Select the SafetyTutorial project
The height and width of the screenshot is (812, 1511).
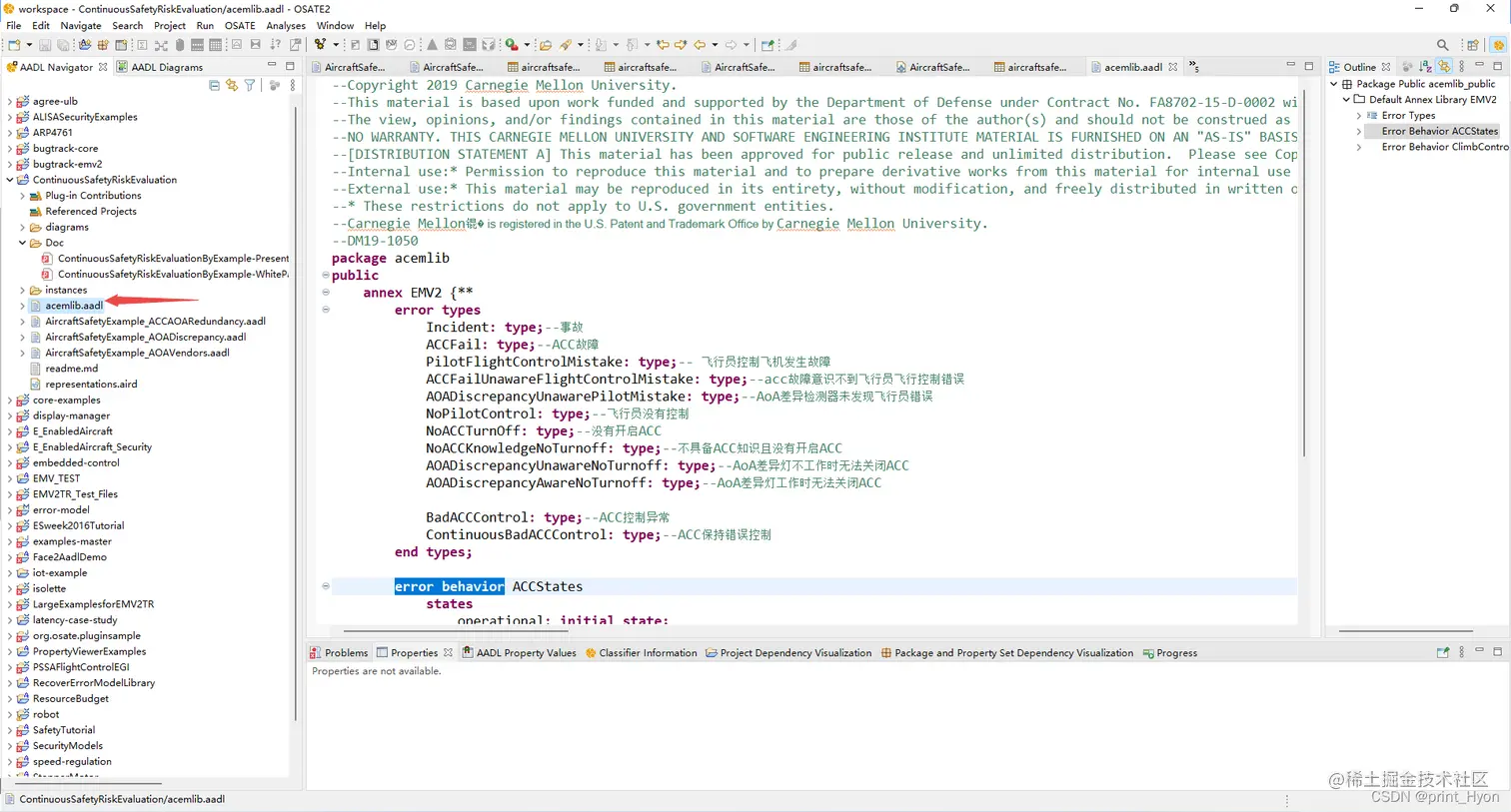tap(63, 730)
